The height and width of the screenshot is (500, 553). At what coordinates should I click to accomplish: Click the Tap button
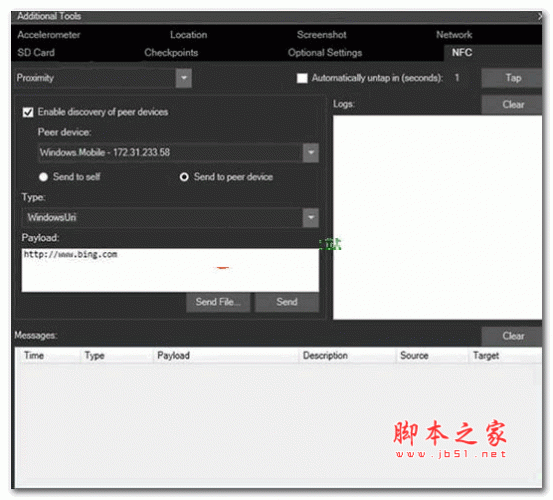512,78
